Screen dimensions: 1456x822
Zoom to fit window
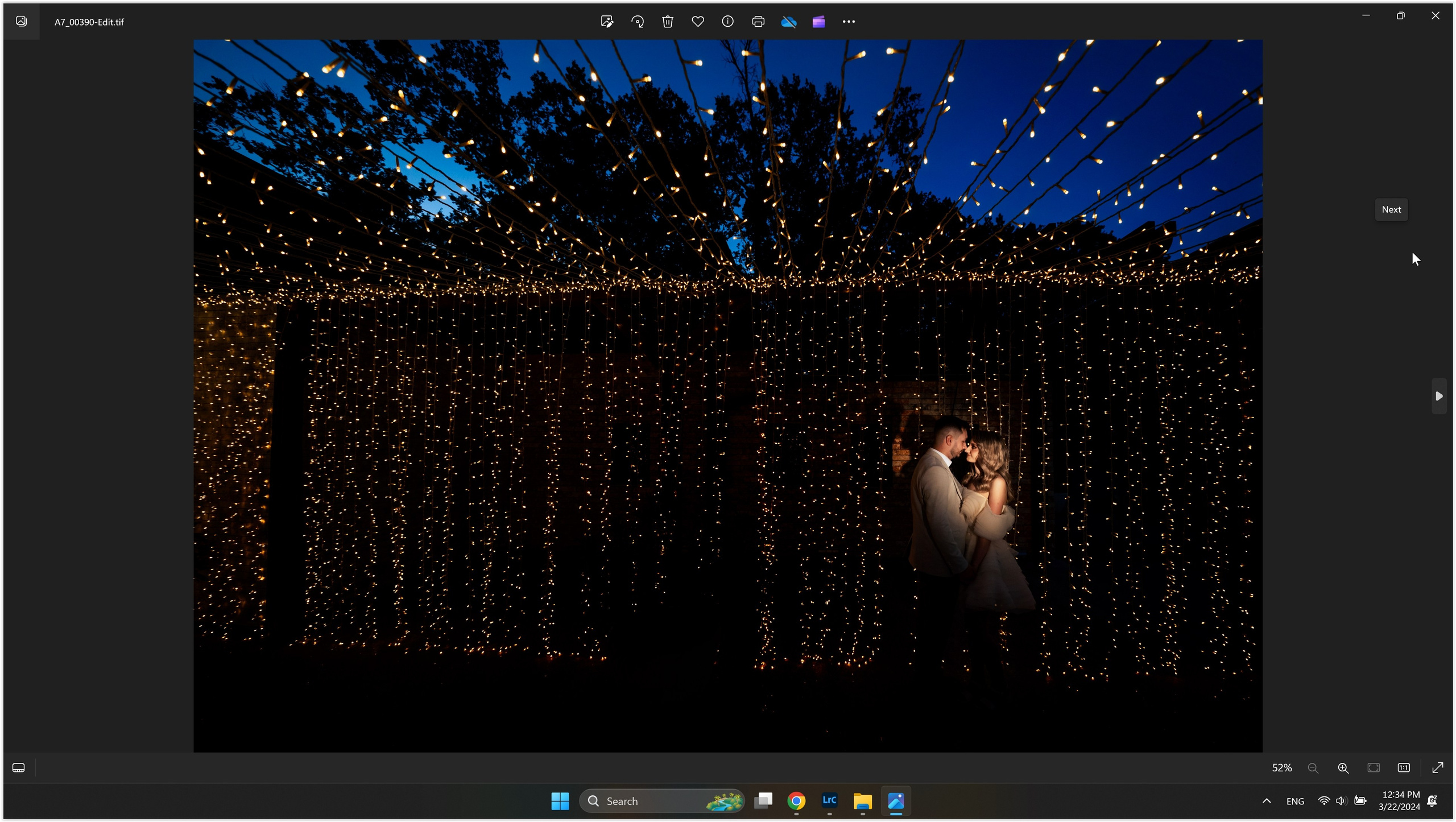tap(1374, 768)
